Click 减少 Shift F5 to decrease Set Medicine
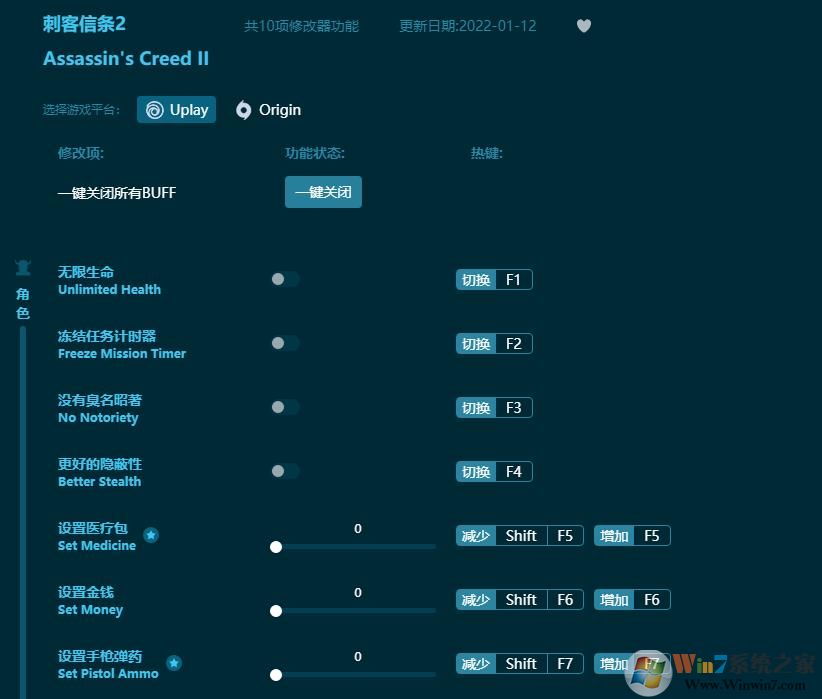Screen dimensions: 822x699 pos(519,535)
